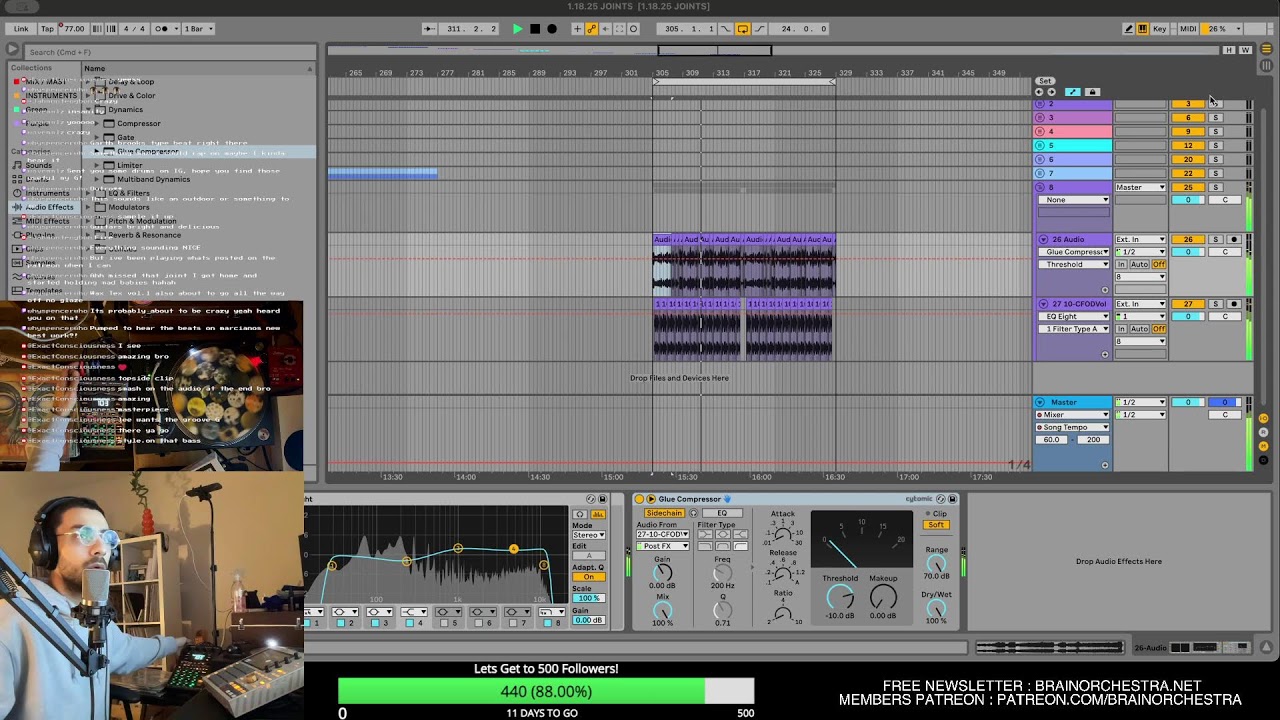Show or hide Track Delay D button
The height and width of the screenshot is (720, 1280).
[x=1263, y=460]
